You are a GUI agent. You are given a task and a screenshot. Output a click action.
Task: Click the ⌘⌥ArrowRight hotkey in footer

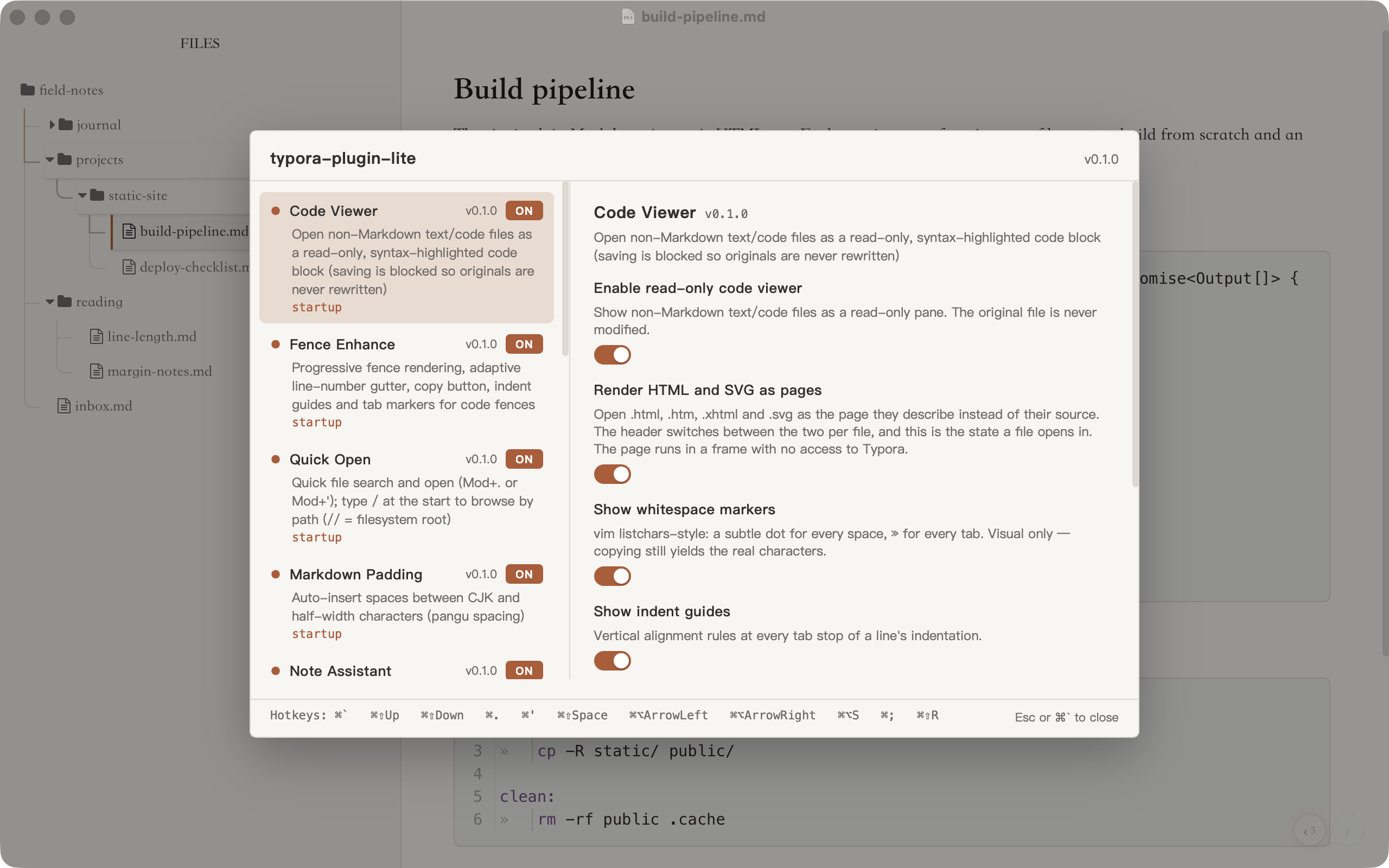coord(772,716)
